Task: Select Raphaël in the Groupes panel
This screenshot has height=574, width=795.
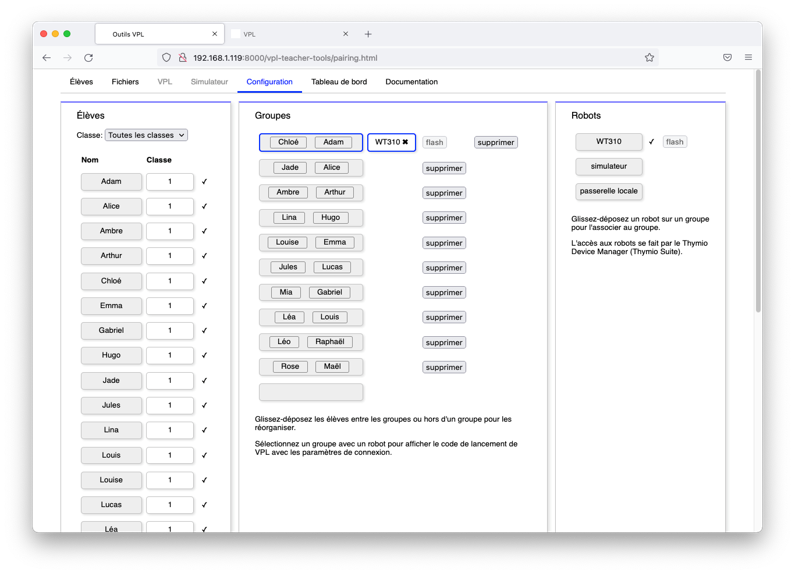Action: [x=330, y=342]
